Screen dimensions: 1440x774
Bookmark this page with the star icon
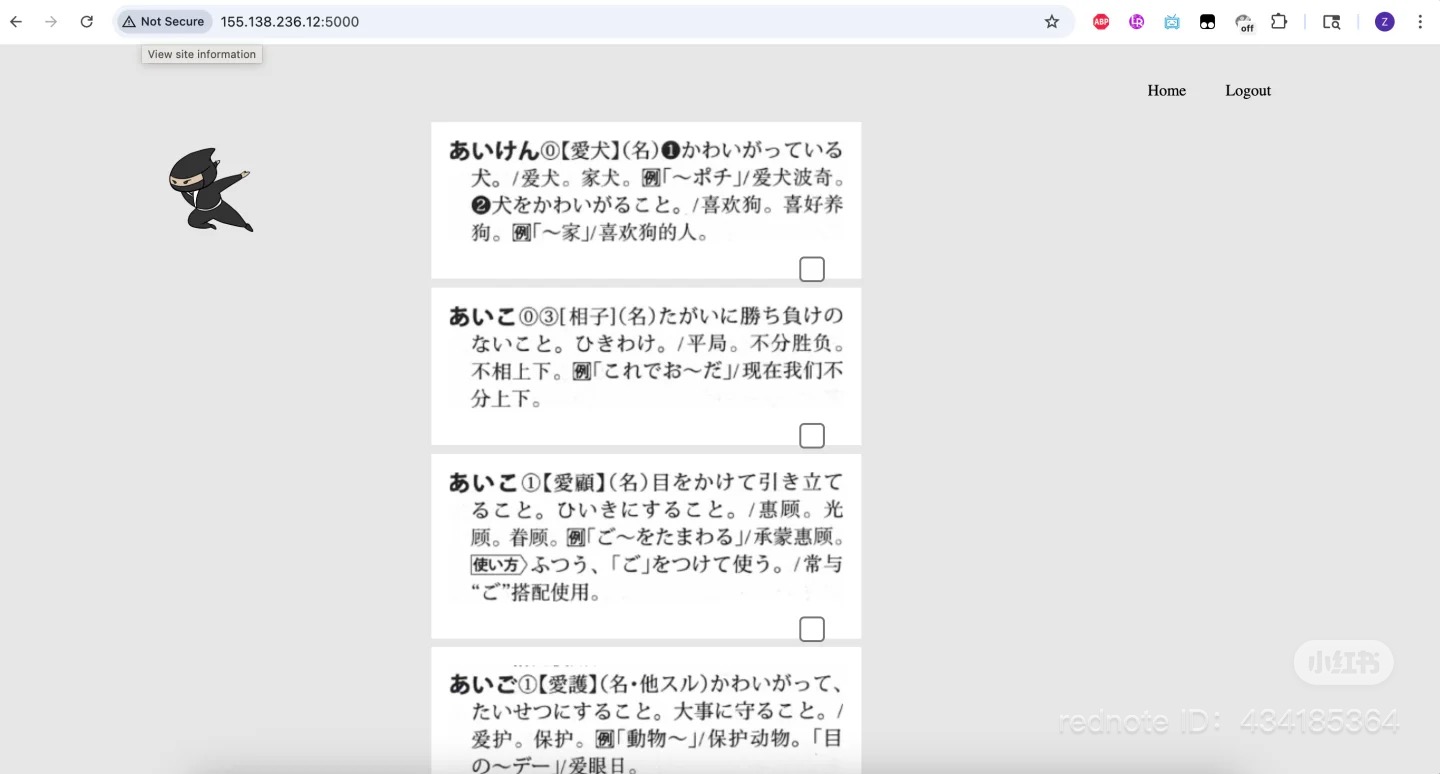click(1051, 22)
